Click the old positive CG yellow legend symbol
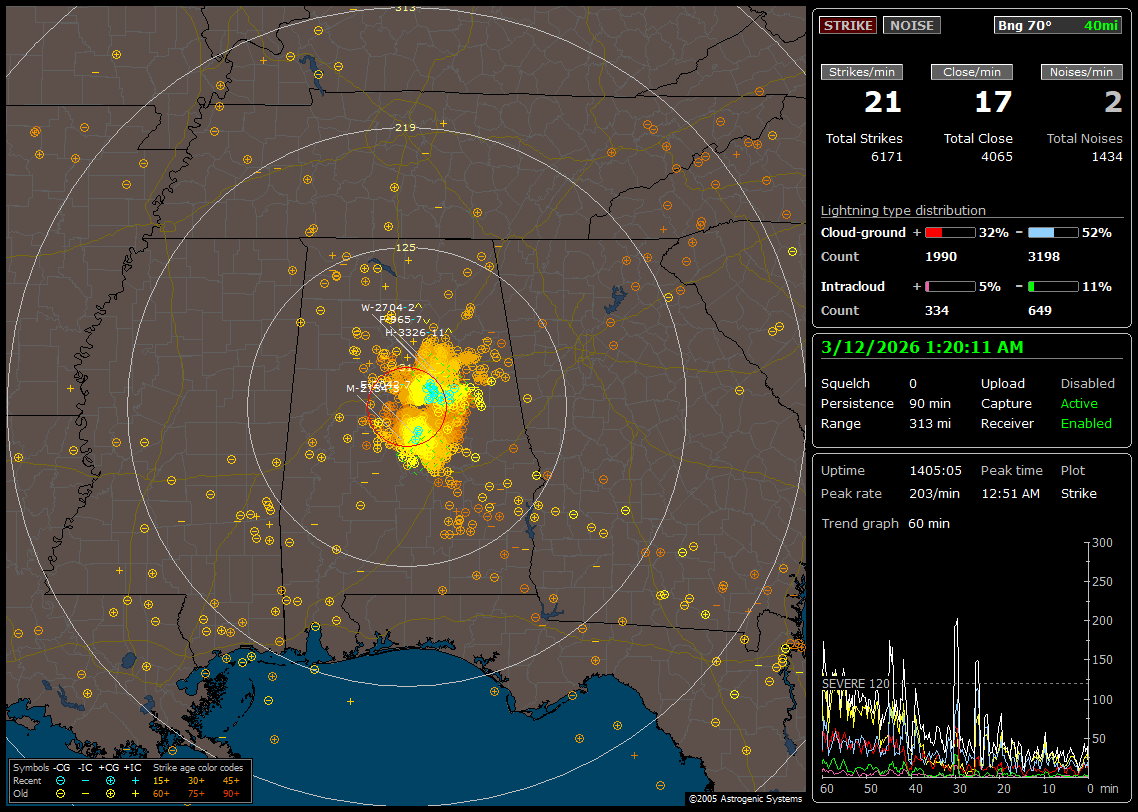Image resolution: width=1138 pixels, height=812 pixels. coord(110,792)
